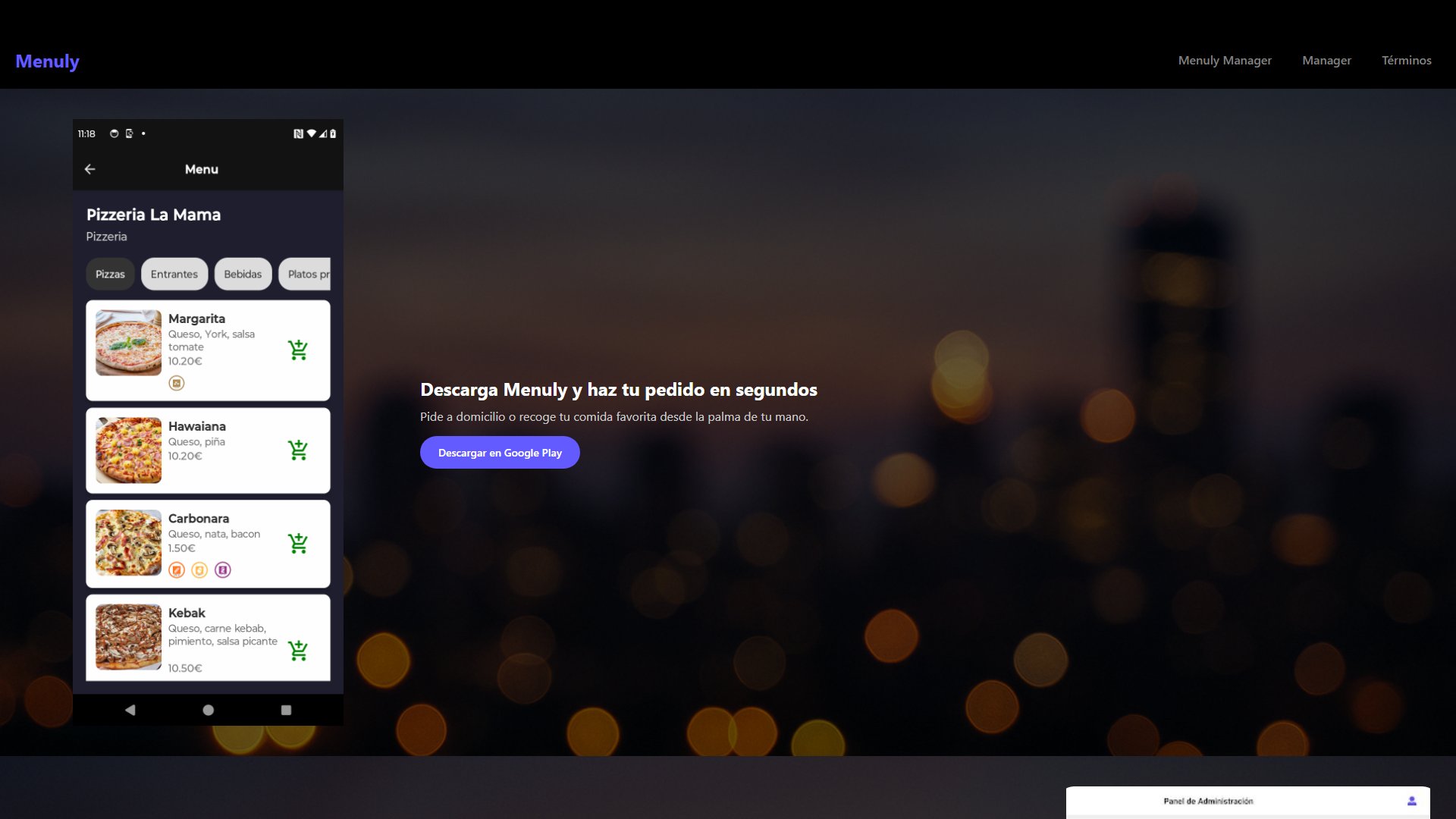1456x819 pixels.
Task: Go back using the Menu arrow
Action: (90, 169)
